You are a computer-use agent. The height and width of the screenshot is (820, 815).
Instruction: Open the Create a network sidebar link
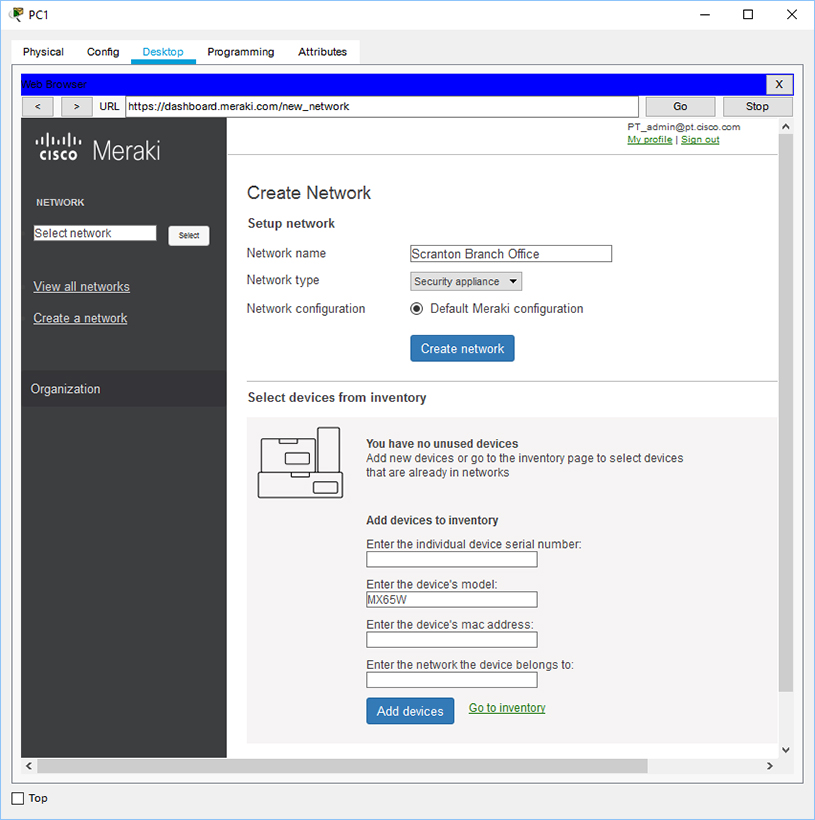(80, 318)
